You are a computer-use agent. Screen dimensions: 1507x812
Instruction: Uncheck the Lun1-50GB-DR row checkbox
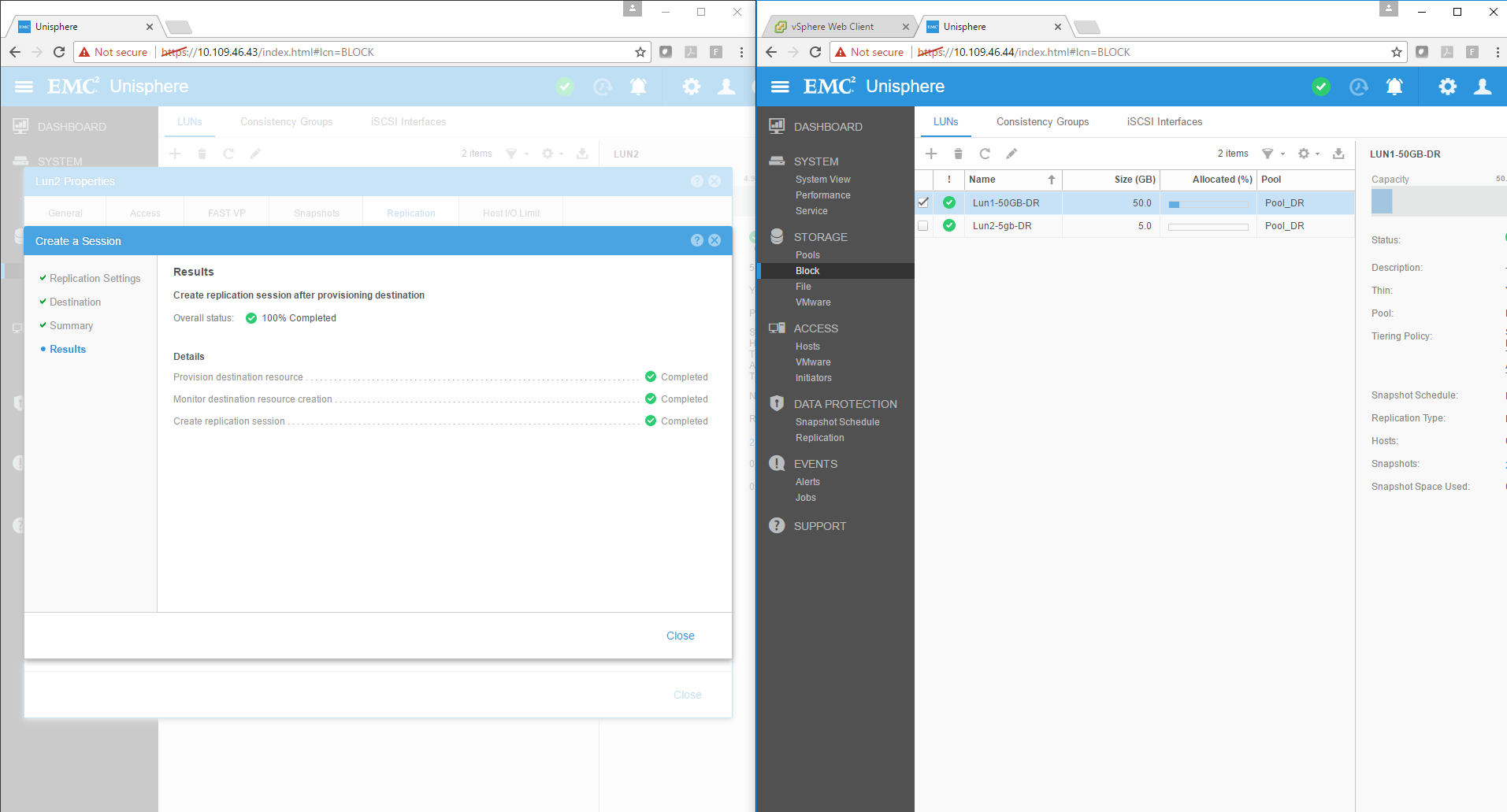[x=923, y=202]
